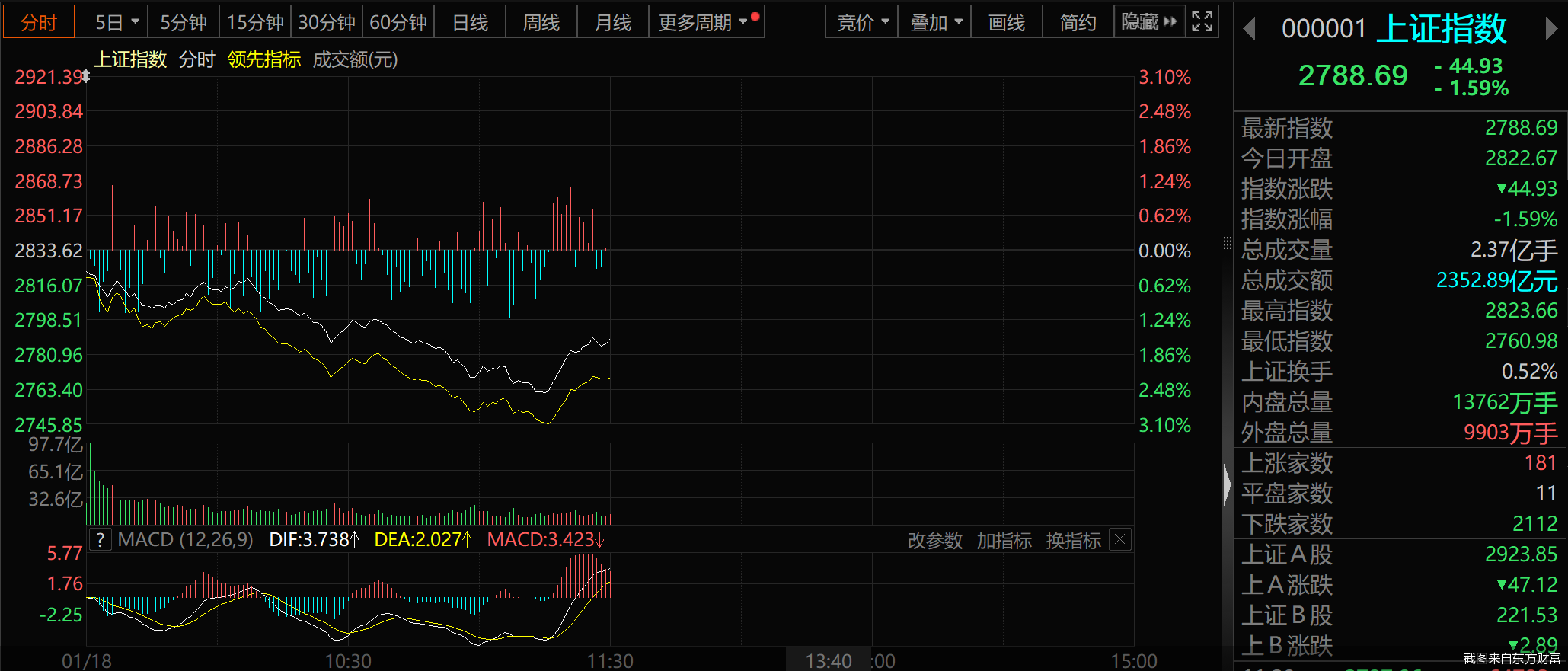This screenshot has height=671, width=1568.
Task: Open the 叠加 overlay dropdown
Action: 935,22
